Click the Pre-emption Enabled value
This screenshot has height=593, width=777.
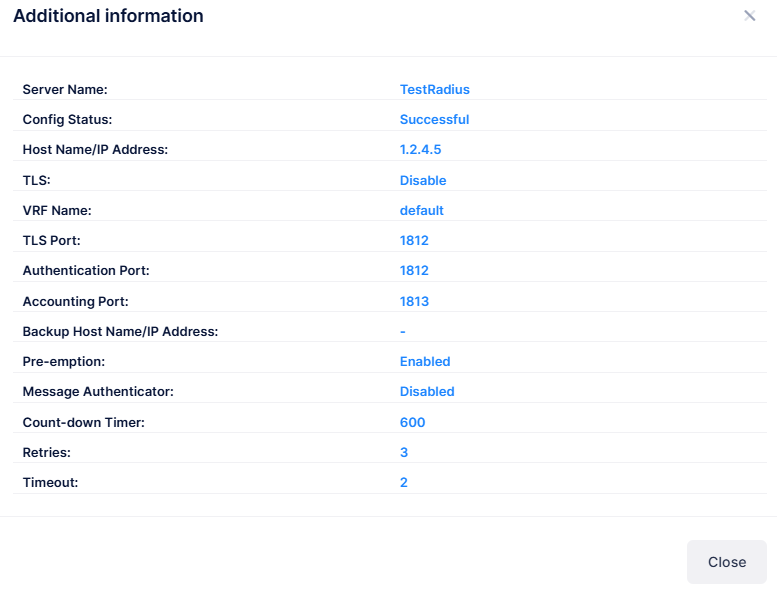(425, 361)
